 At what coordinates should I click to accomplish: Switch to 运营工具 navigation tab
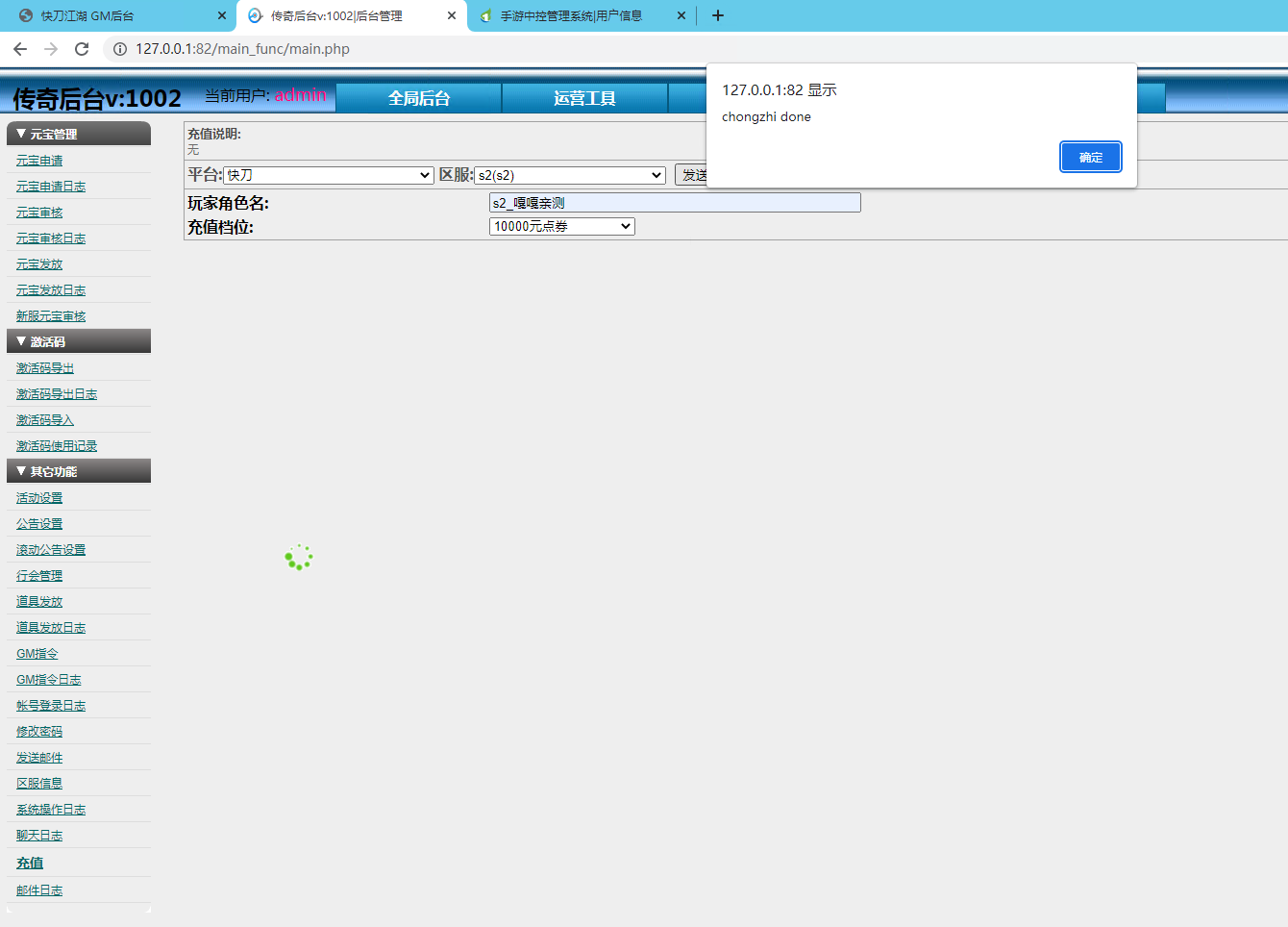click(584, 98)
